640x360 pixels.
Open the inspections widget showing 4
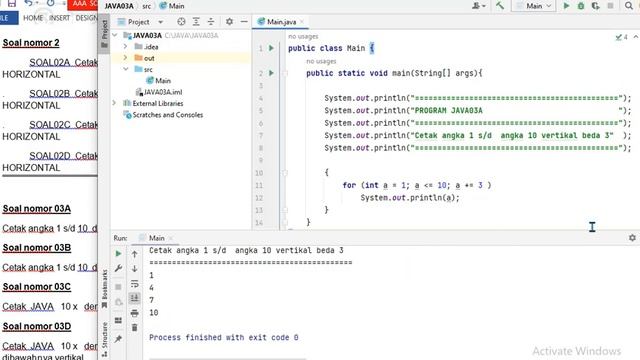click(x=622, y=37)
